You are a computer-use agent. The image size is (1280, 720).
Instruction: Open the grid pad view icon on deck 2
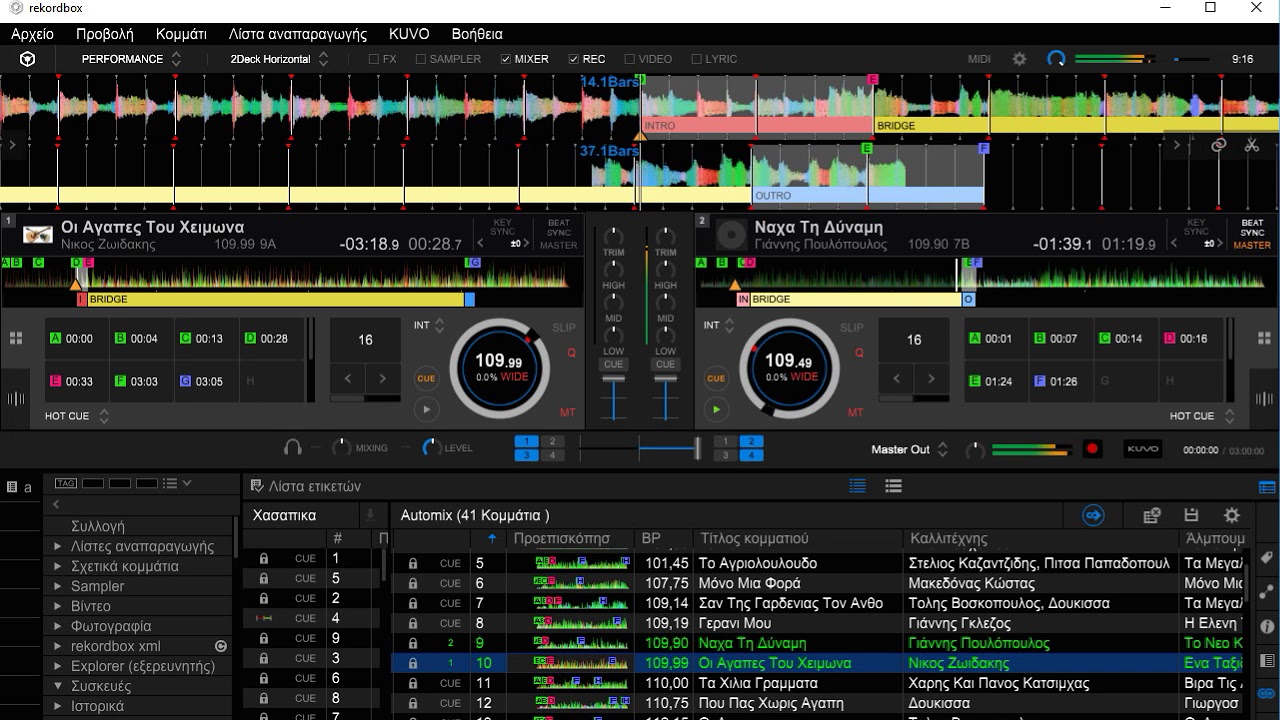[1263, 339]
